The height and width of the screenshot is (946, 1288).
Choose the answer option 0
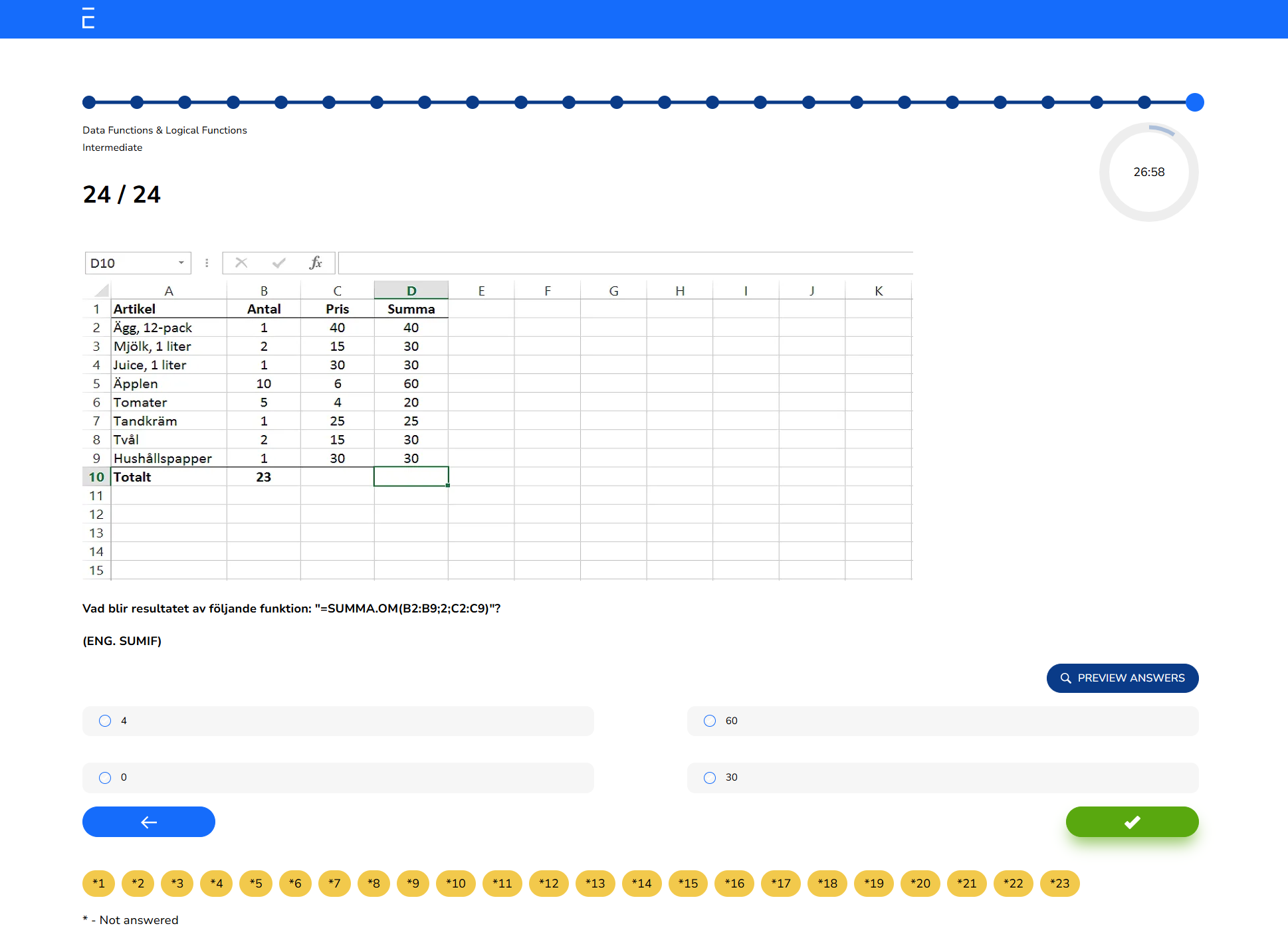coord(104,777)
